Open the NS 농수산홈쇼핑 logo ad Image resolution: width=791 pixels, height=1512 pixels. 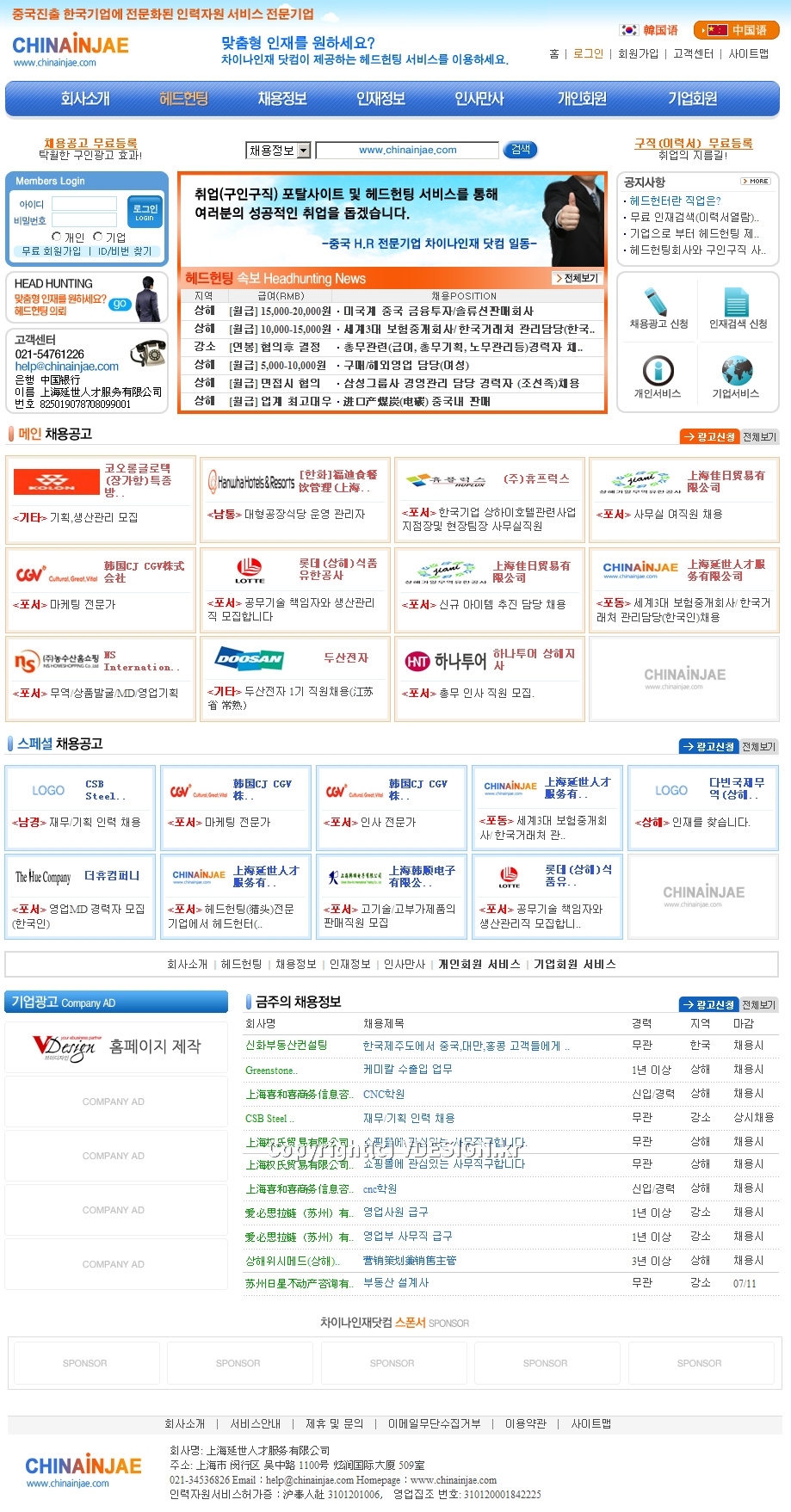pyautogui.click(x=56, y=661)
